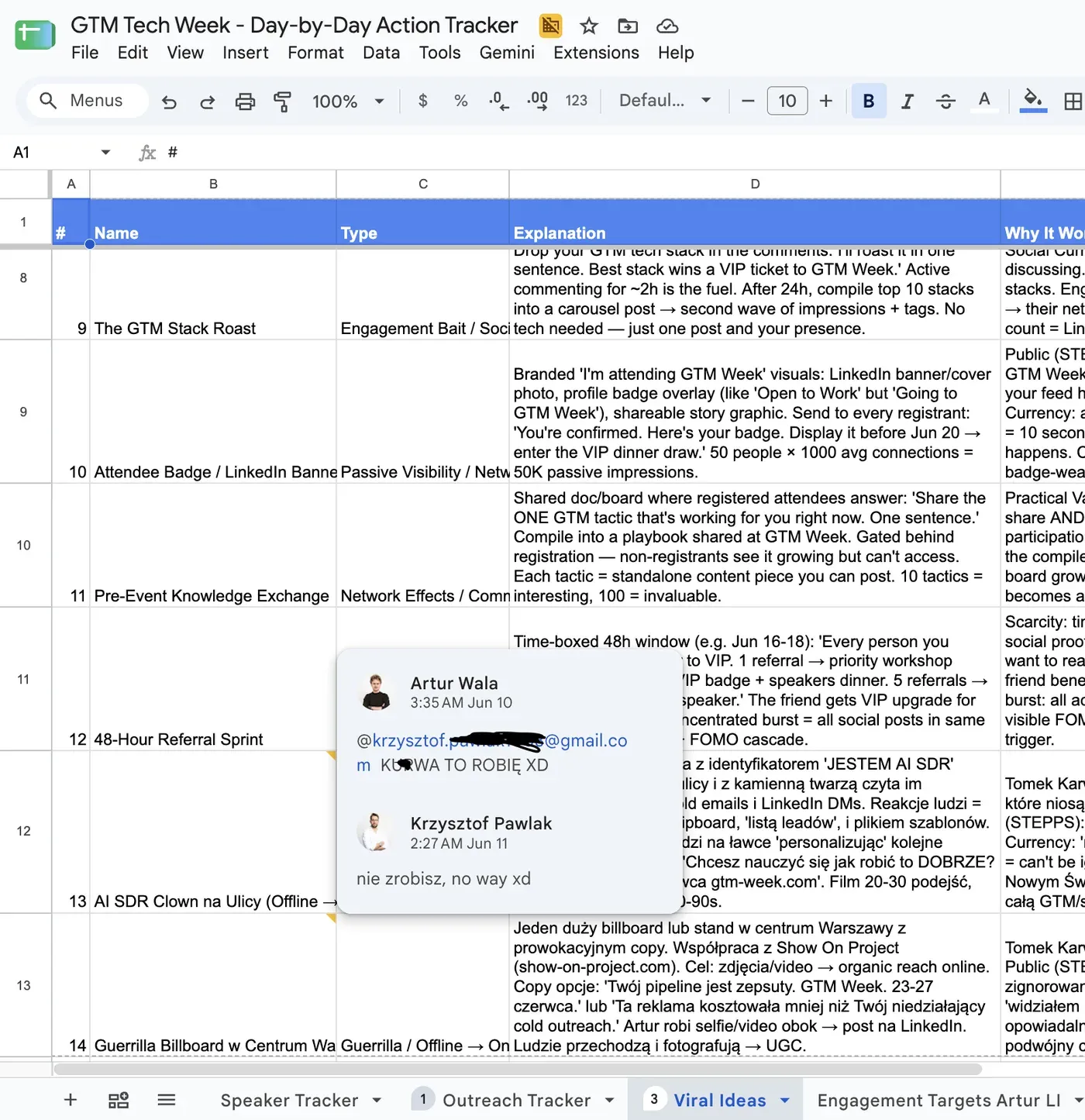Image resolution: width=1085 pixels, height=1120 pixels.
Task: Open the Viral Ideas tab dropdown arrow
Action: click(x=784, y=1101)
